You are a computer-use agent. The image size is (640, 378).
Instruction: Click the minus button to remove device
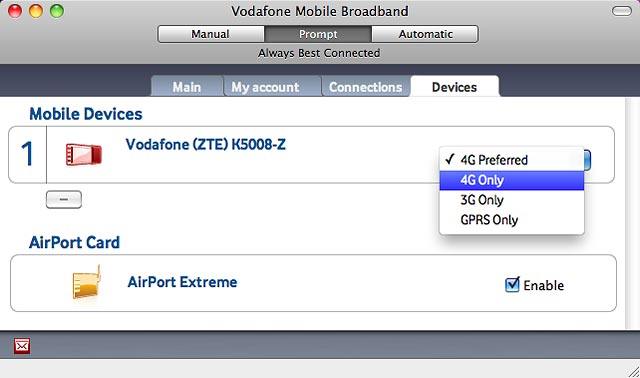64,199
